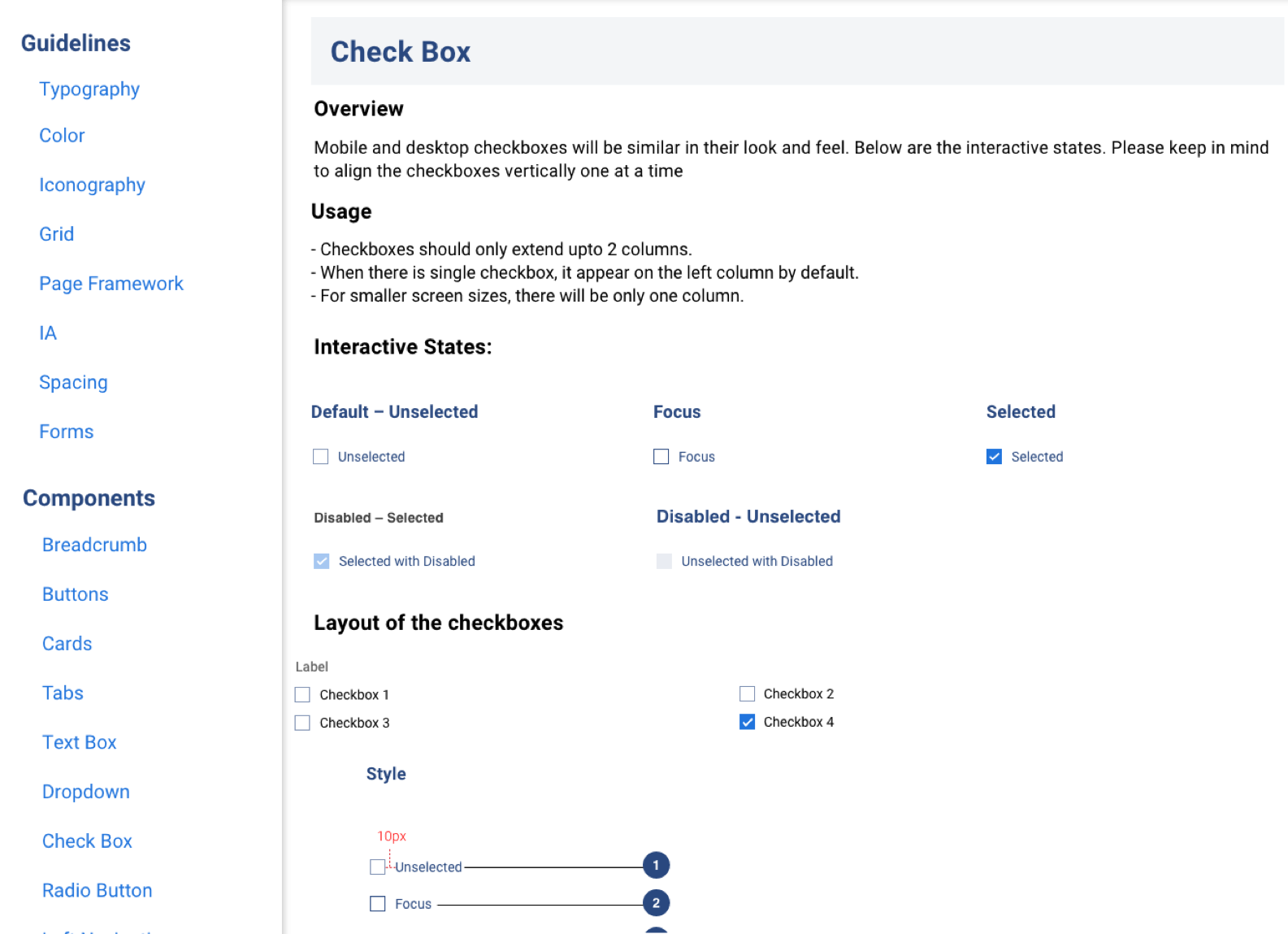The image size is (1288, 934).
Task: Select Check Box in the sidebar
Action: [87, 841]
